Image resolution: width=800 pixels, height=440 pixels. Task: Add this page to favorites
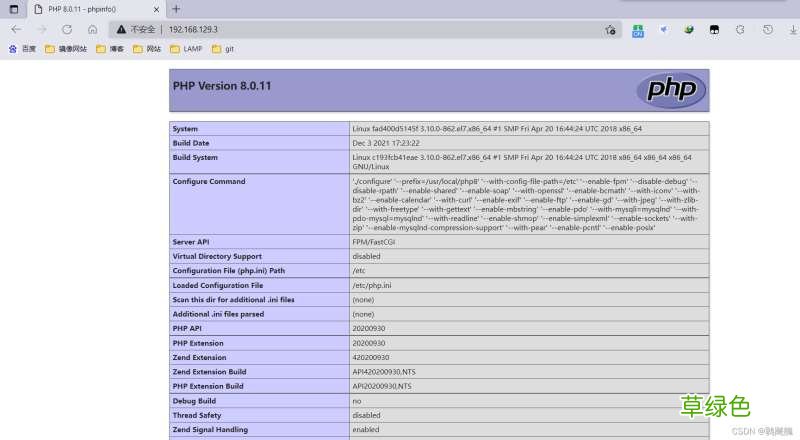click(x=610, y=30)
